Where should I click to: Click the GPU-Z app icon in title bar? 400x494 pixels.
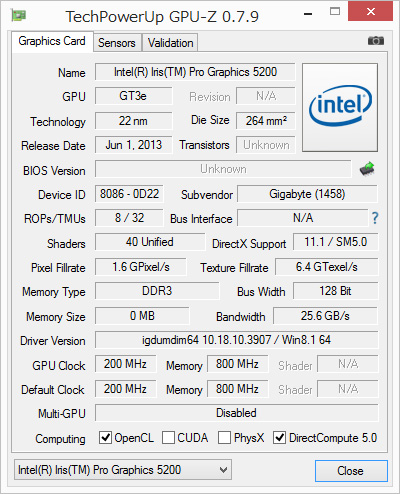19,15
